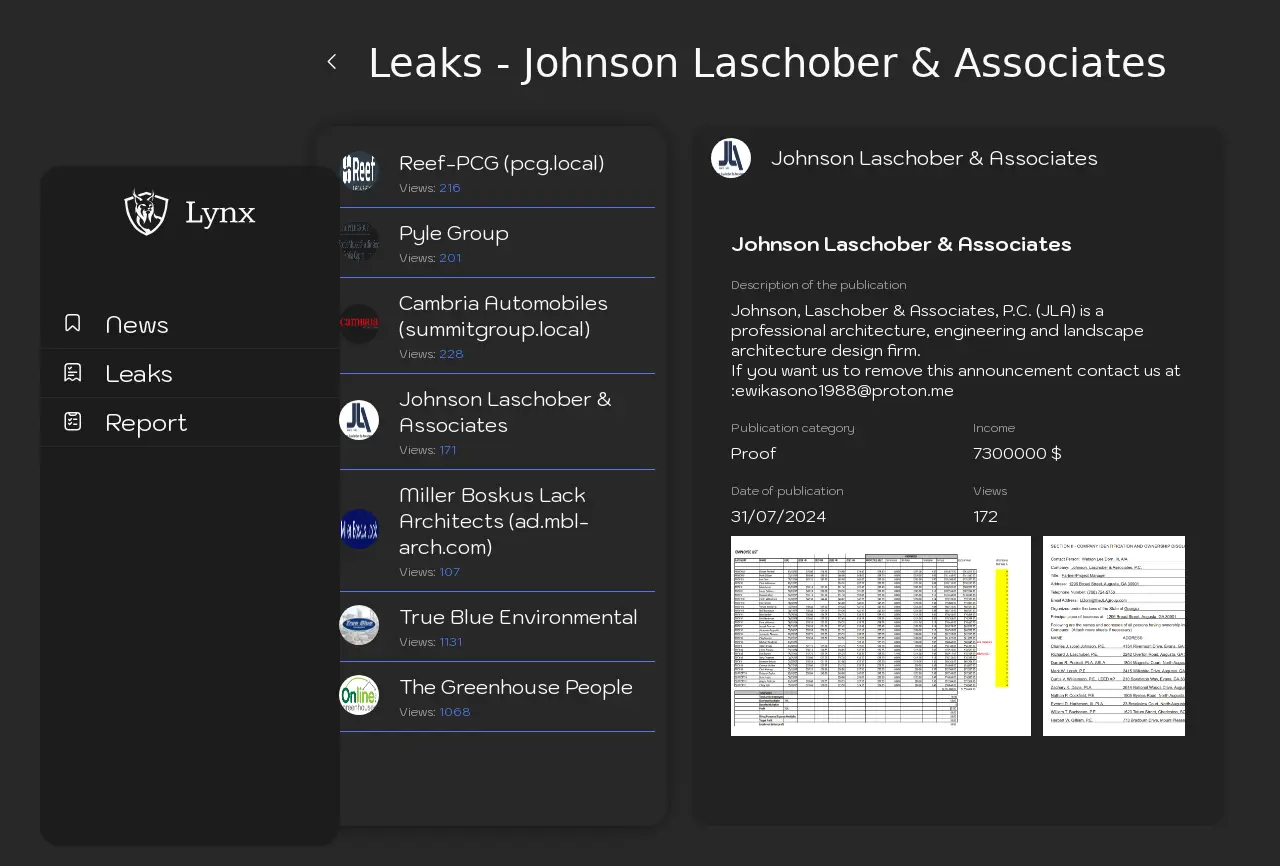Open the News menu item
The width and height of the screenshot is (1280, 866).
tap(137, 324)
